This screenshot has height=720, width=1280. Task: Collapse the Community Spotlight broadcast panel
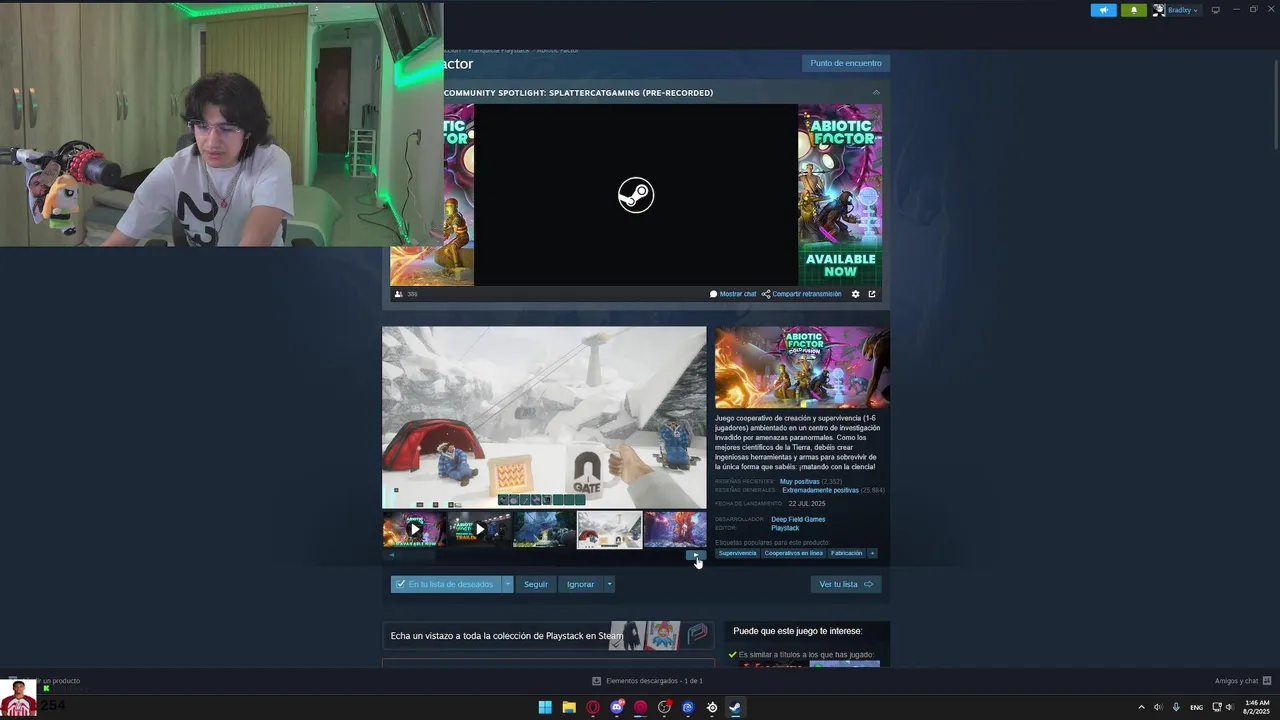876,93
